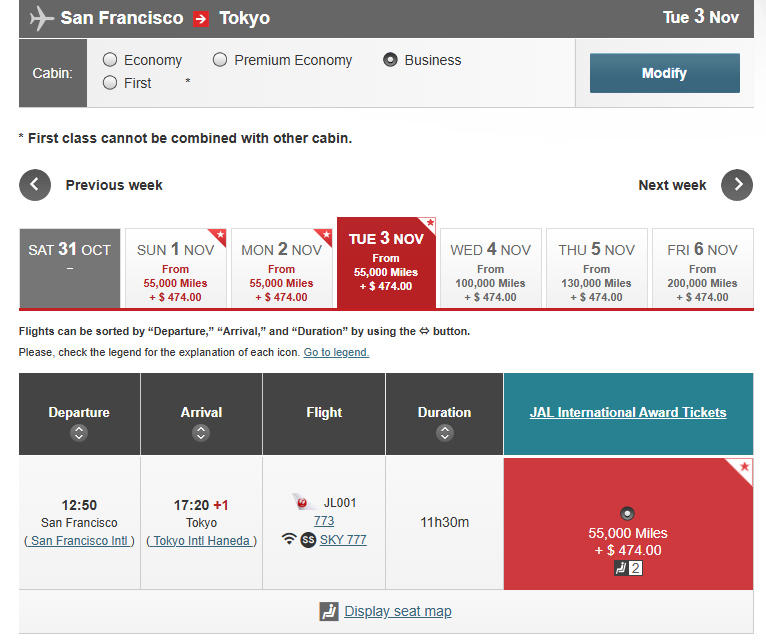The width and height of the screenshot is (766, 643).
Task: Click the red arrow between San Francisco and Tokyo
Action: pyautogui.click(x=201, y=19)
